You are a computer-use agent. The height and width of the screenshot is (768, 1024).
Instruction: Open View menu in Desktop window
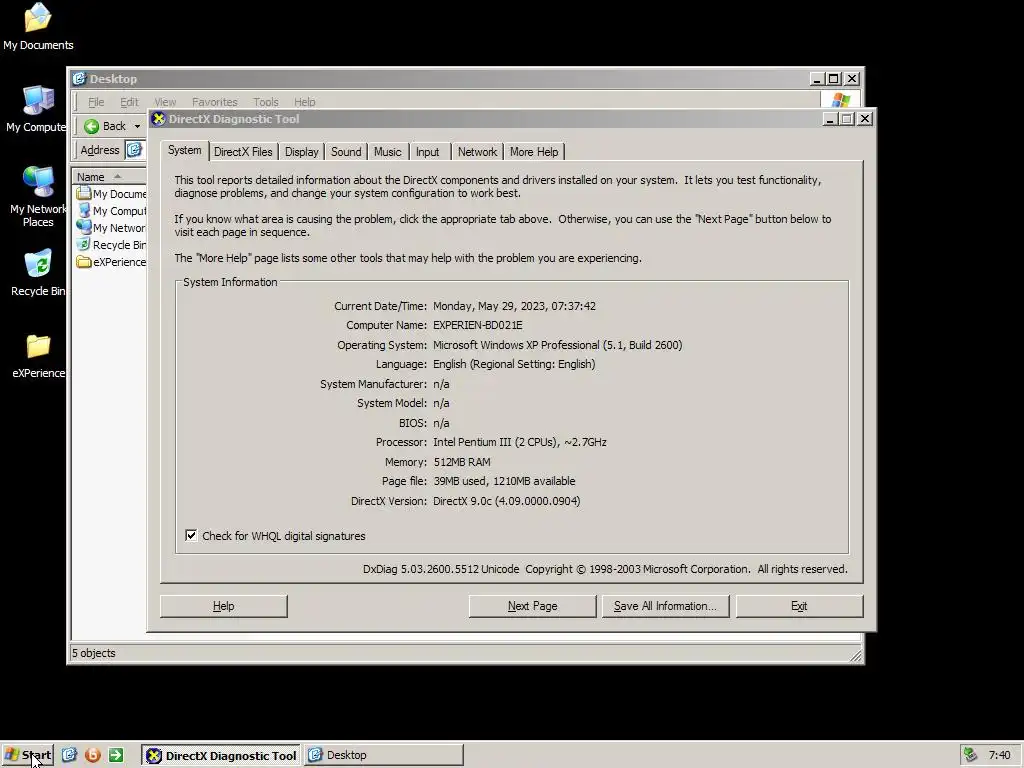pos(165,102)
